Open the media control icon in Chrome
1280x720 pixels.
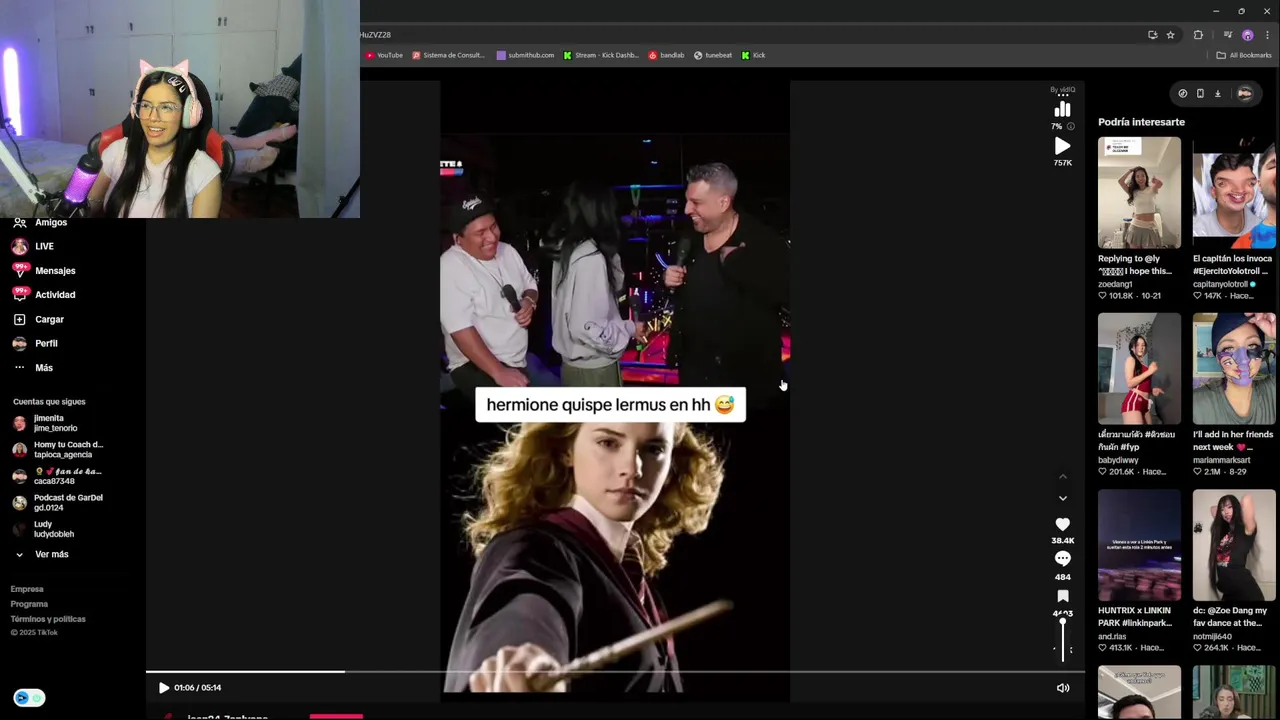(1229, 35)
